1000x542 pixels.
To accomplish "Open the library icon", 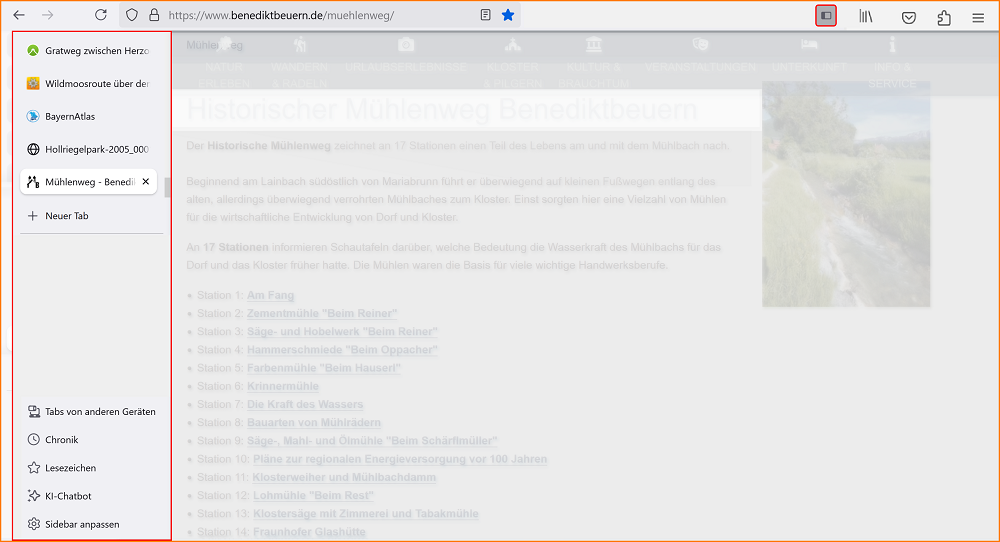I will pyautogui.click(x=865, y=17).
